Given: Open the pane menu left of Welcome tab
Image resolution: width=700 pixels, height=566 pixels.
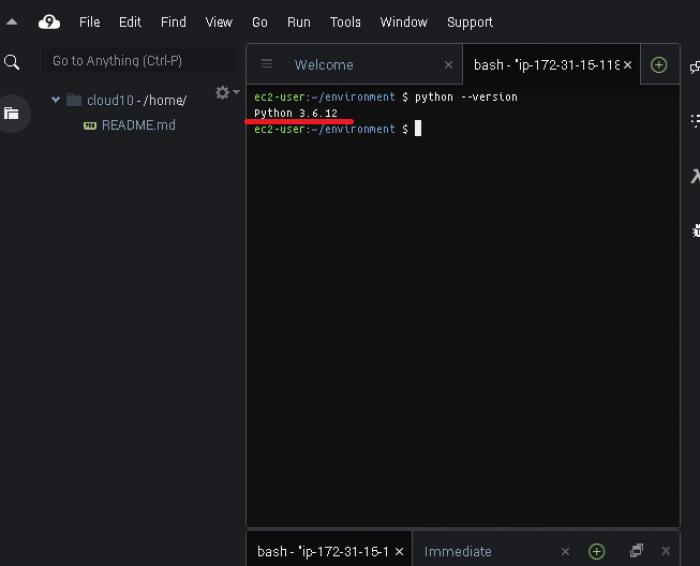Looking at the screenshot, I should (x=267, y=64).
